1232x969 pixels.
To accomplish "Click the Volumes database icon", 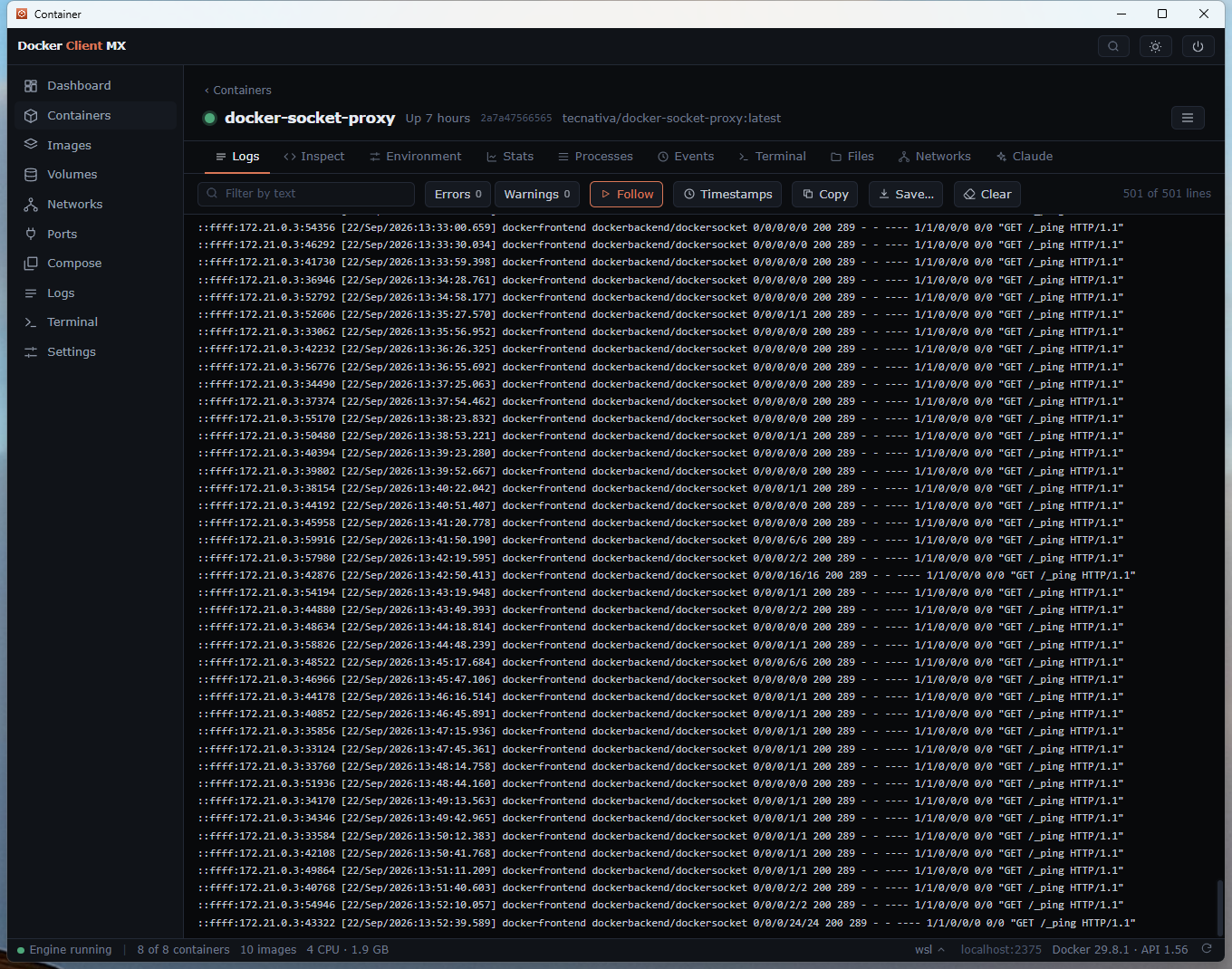I will [x=31, y=174].
